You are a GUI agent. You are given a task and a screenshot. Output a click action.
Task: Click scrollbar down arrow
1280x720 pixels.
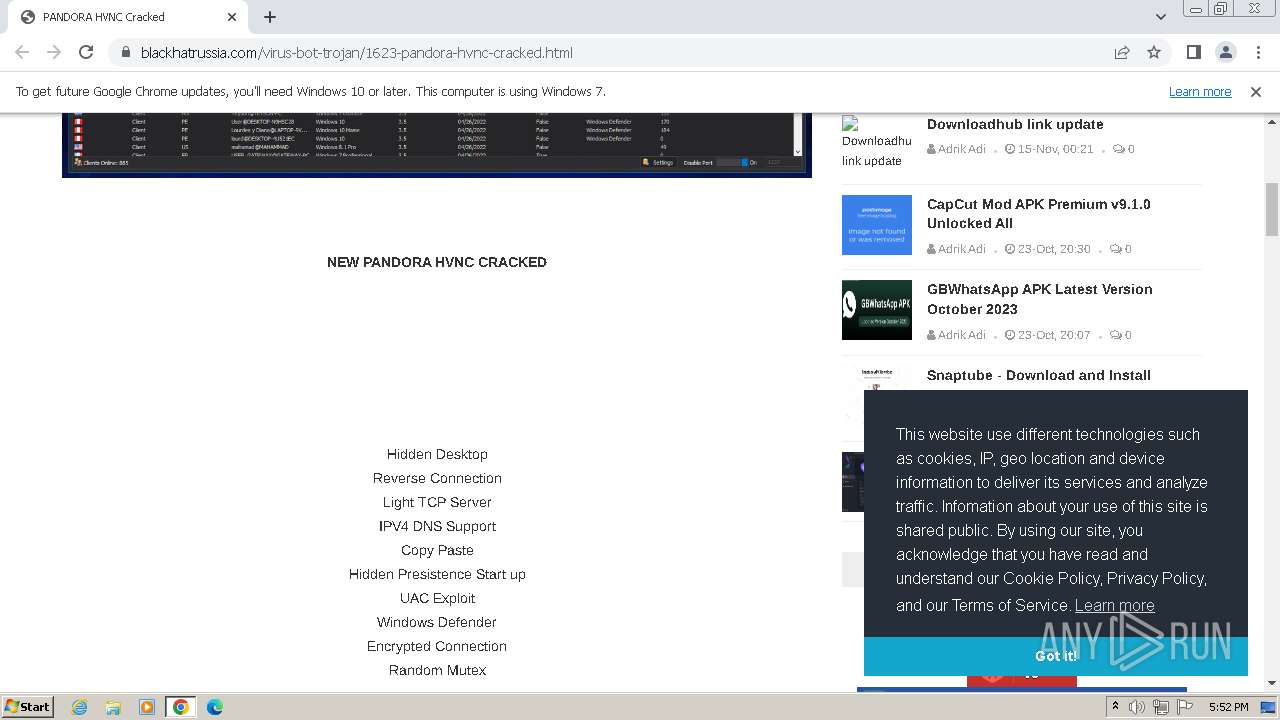tap(1271, 683)
